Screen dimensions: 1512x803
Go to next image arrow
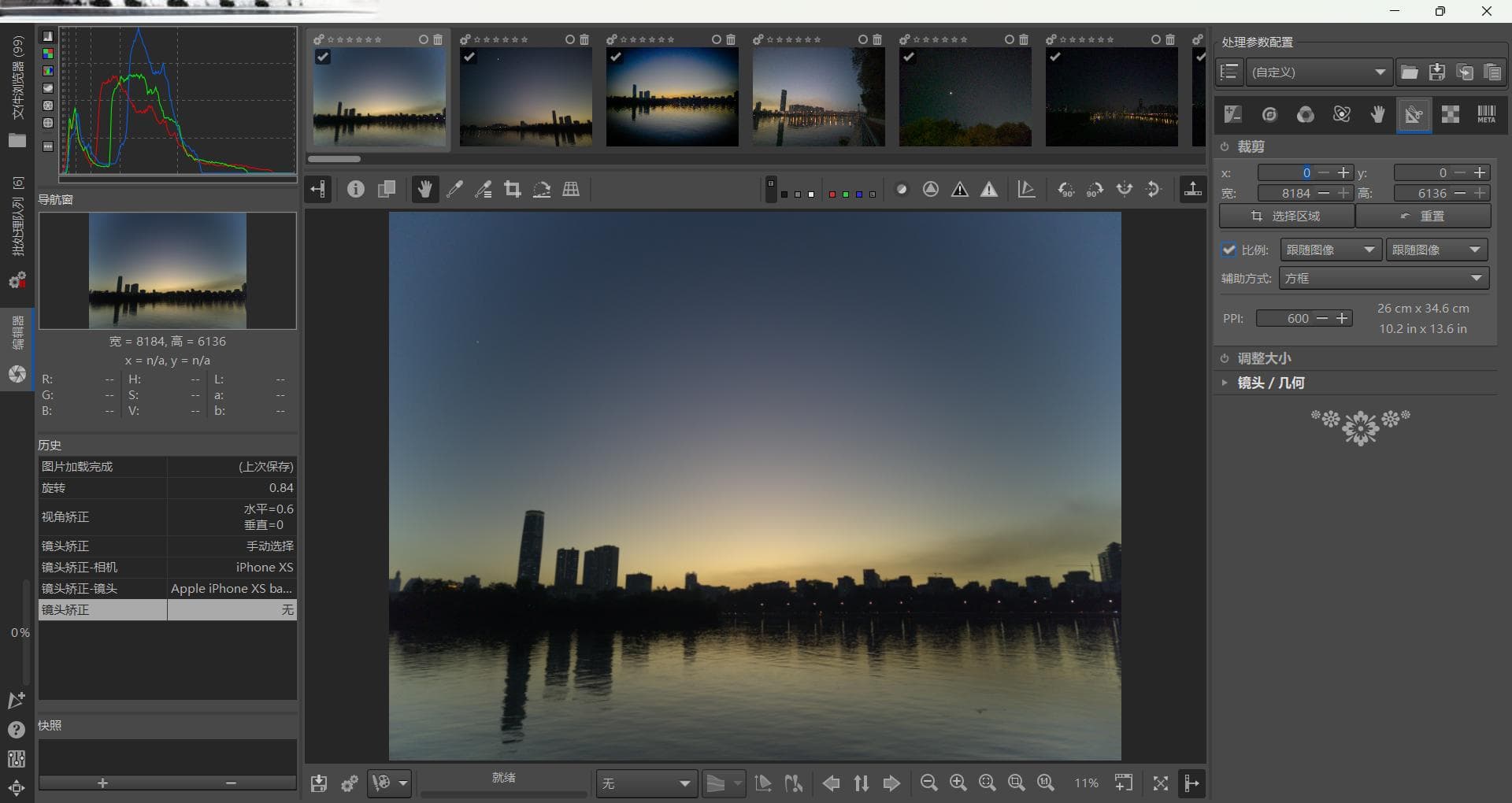click(891, 783)
